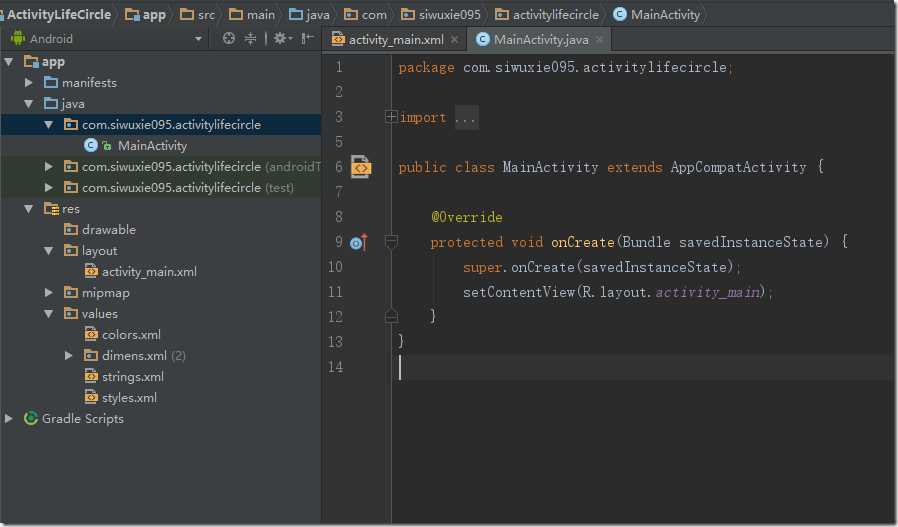898x527 pixels.
Task: Collapse the selected com.siwuxie095.activitylifecircle package
Action: point(49,124)
